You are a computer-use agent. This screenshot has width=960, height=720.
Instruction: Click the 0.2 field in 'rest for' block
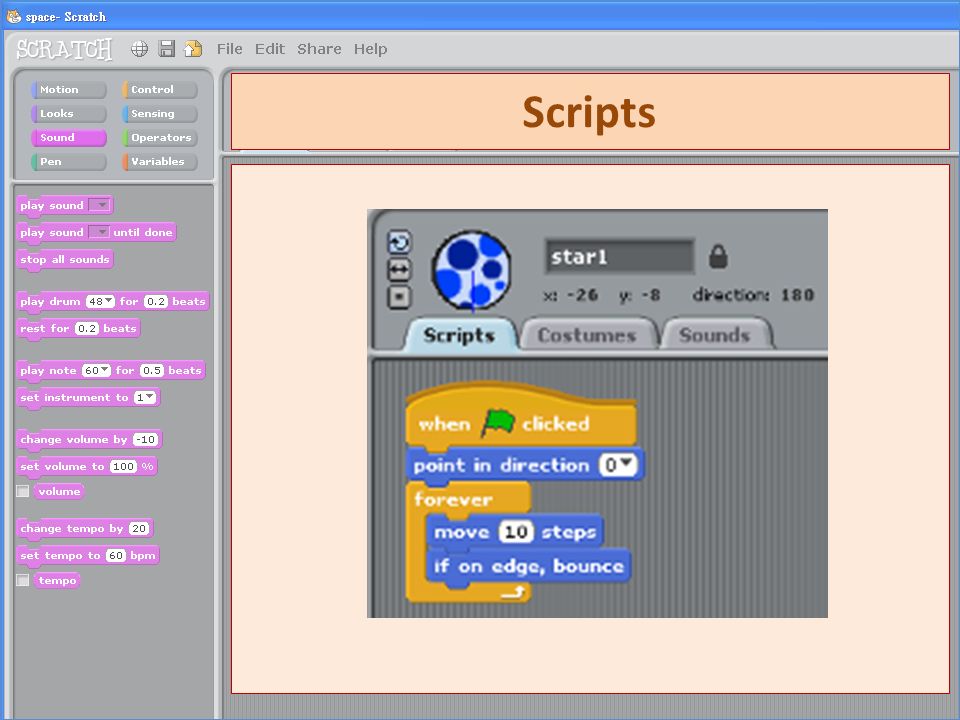pos(87,328)
